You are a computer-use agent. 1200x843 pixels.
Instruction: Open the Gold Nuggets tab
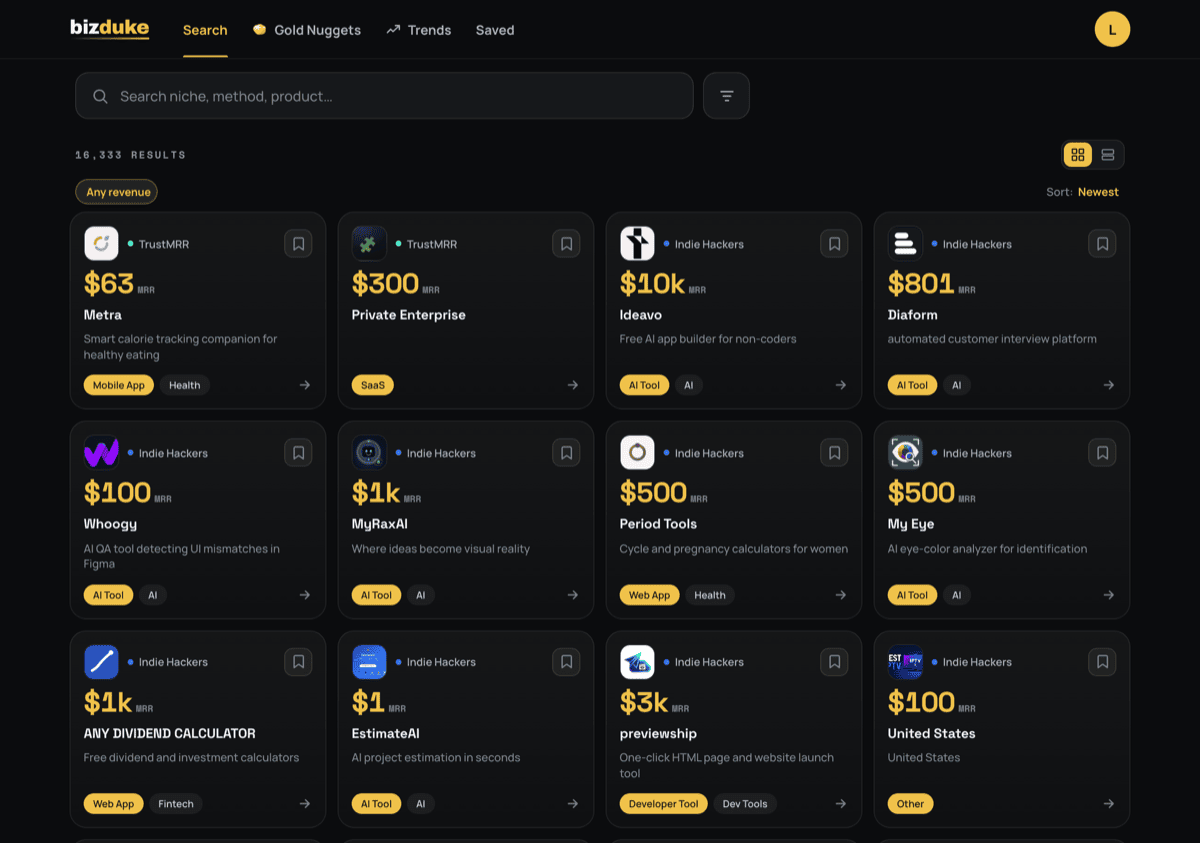tap(306, 30)
